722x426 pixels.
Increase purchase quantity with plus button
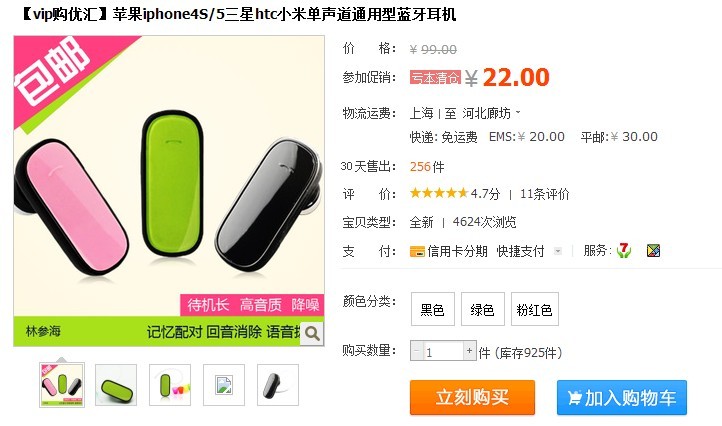coord(469,351)
